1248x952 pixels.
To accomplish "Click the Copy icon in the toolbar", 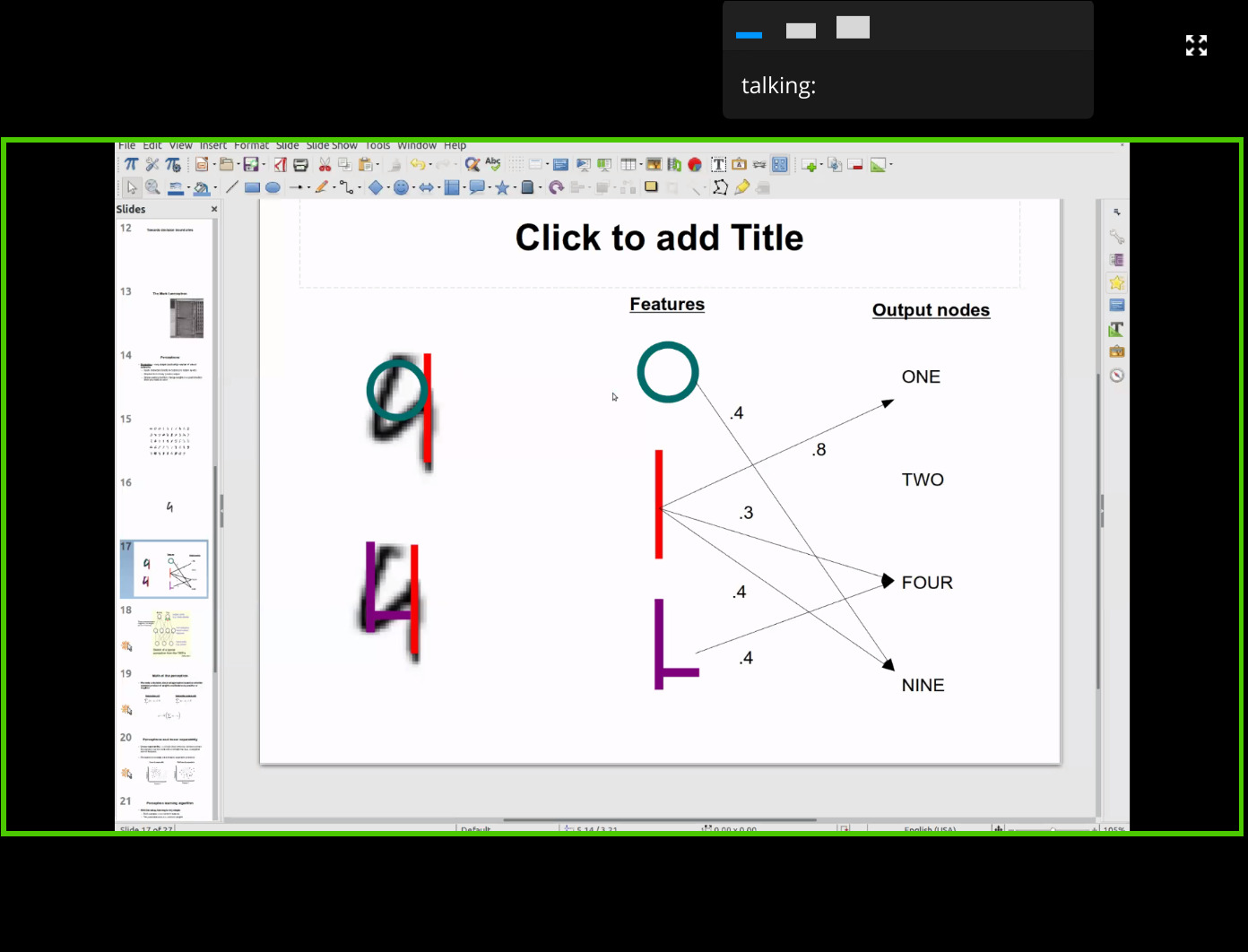I will [344, 164].
